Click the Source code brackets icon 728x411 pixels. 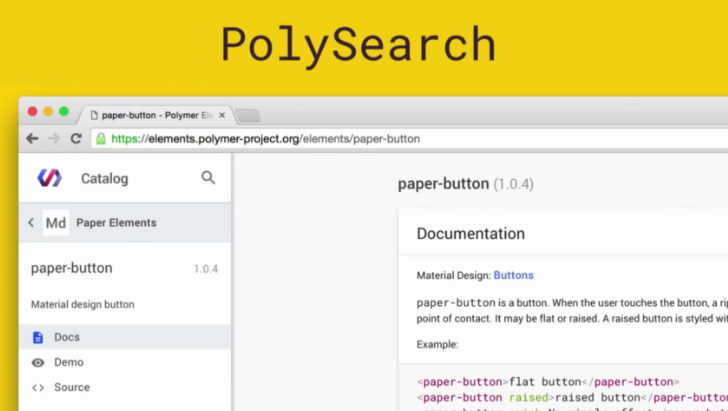[x=38, y=387]
